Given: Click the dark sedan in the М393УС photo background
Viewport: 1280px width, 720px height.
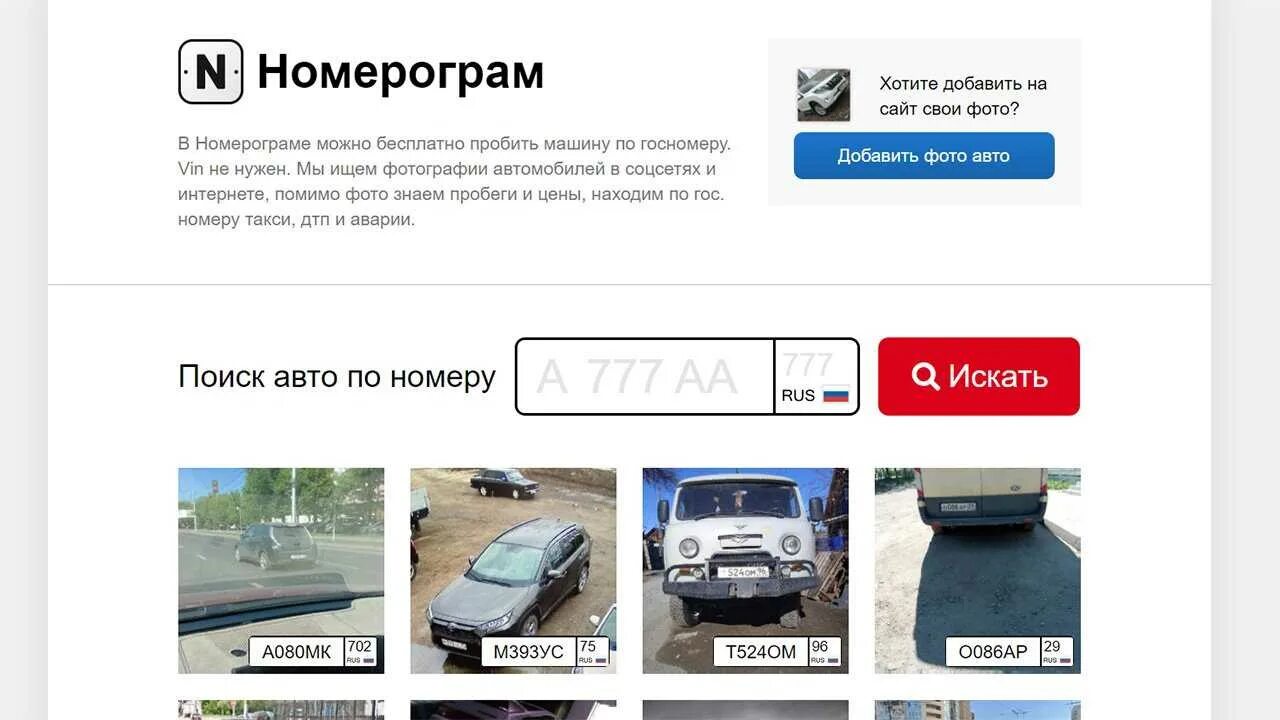Looking at the screenshot, I should coord(504,483).
